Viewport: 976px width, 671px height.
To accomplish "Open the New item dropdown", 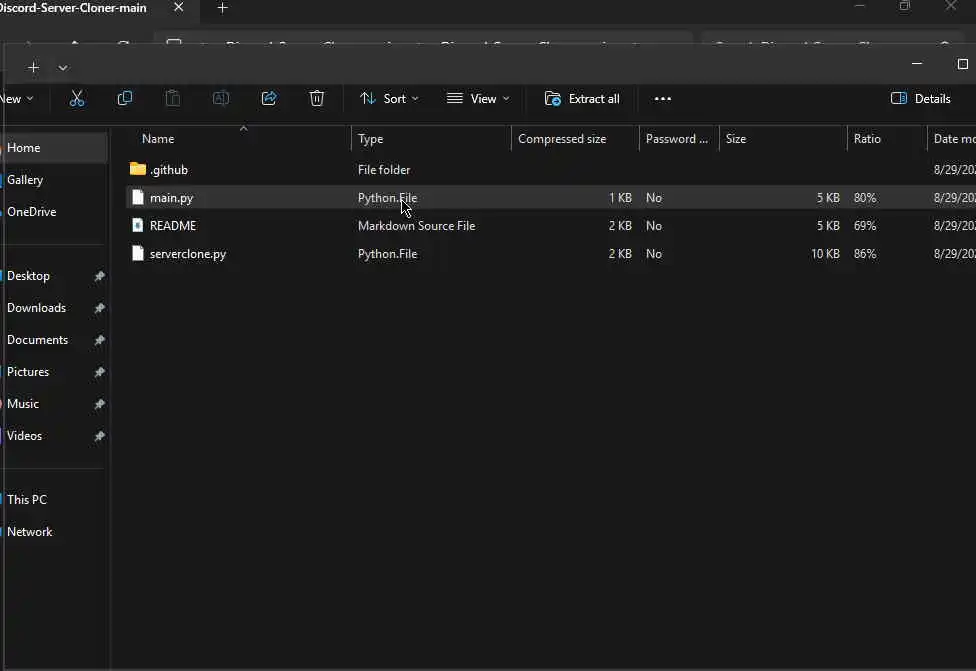I will click(x=16, y=98).
